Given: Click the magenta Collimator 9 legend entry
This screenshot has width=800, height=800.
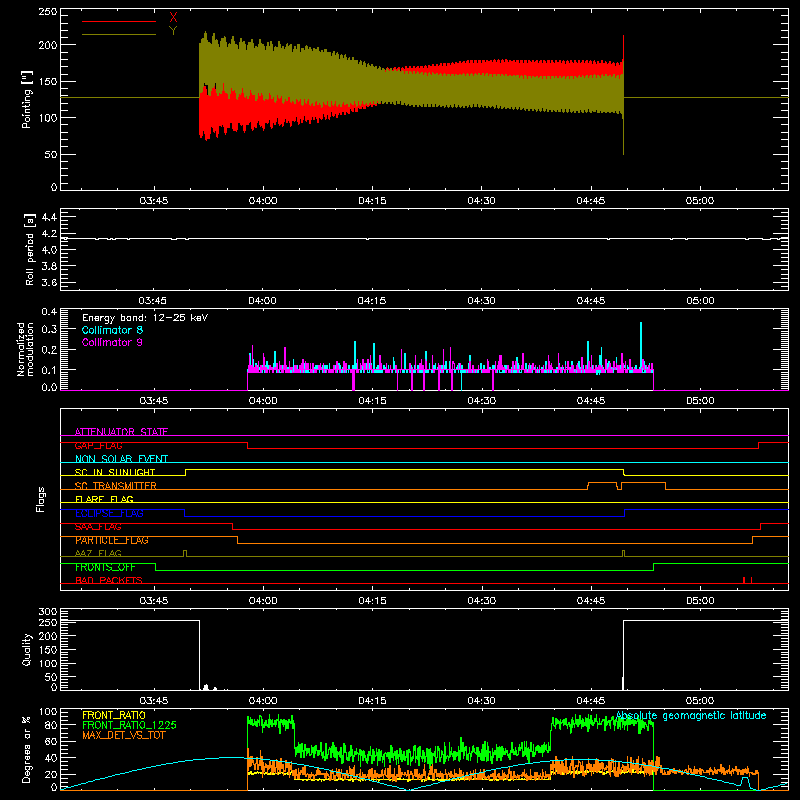Looking at the screenshot, I should tap(112, 342).
